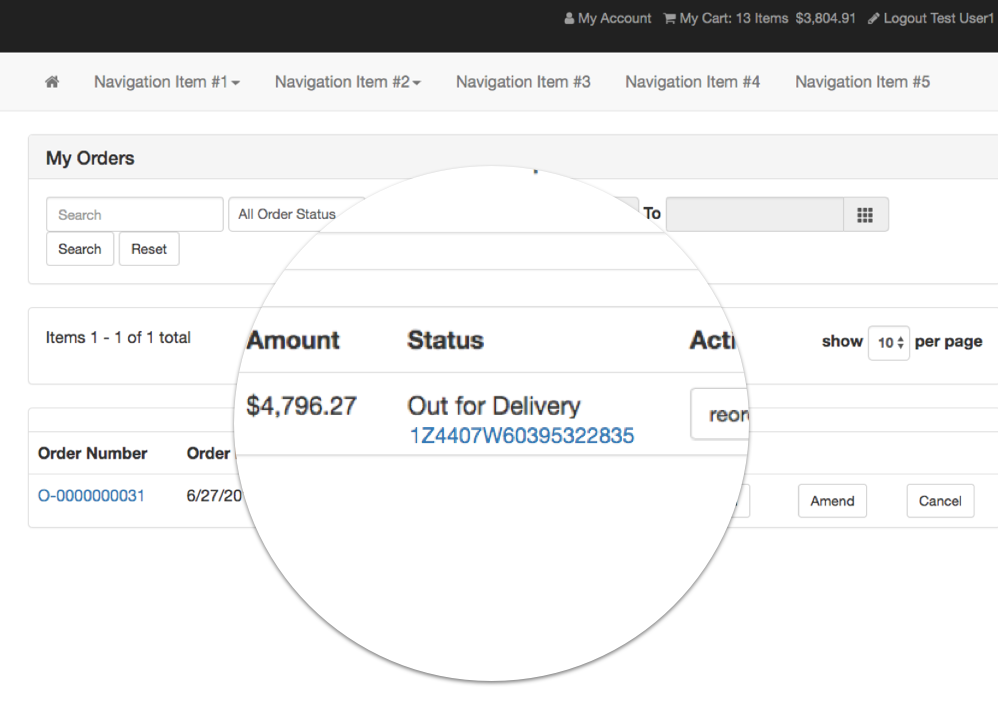998x704 pixels.
Task: Open order O-0000000031 link
Action: [x=91, y=496]
